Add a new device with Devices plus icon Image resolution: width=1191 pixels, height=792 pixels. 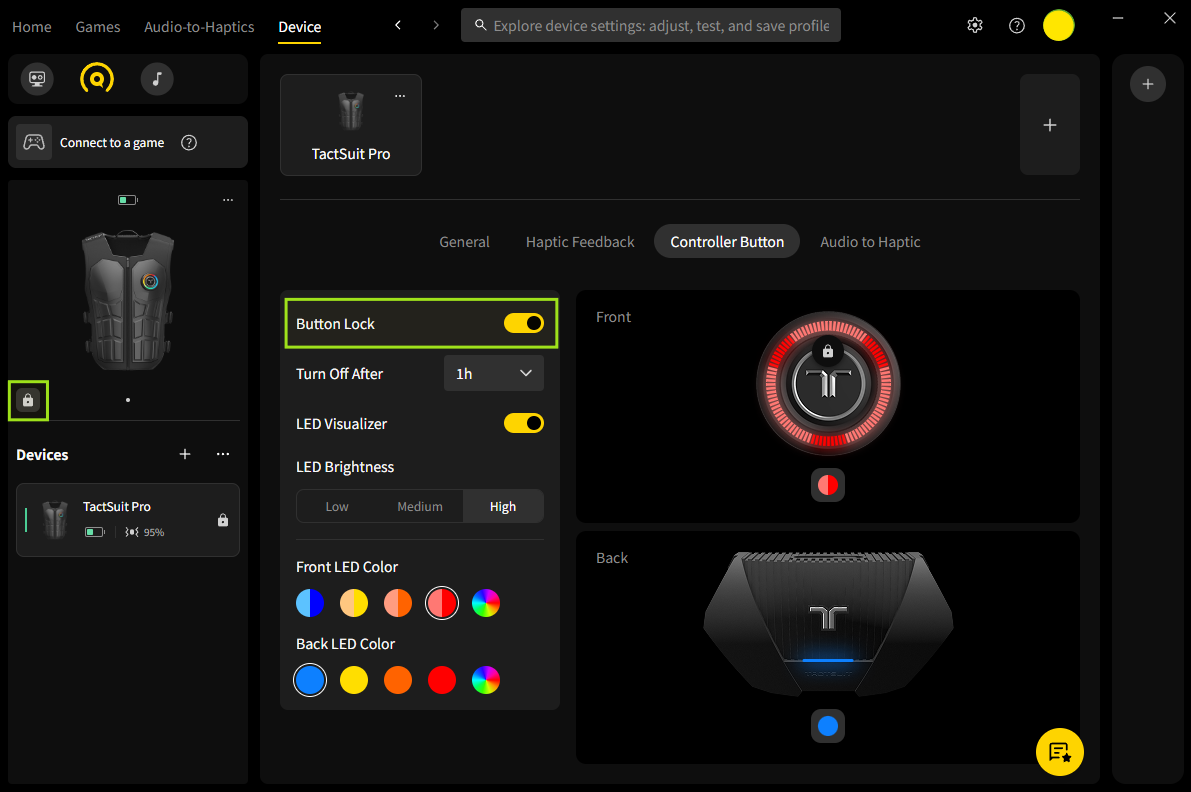(x=185, y=454)
